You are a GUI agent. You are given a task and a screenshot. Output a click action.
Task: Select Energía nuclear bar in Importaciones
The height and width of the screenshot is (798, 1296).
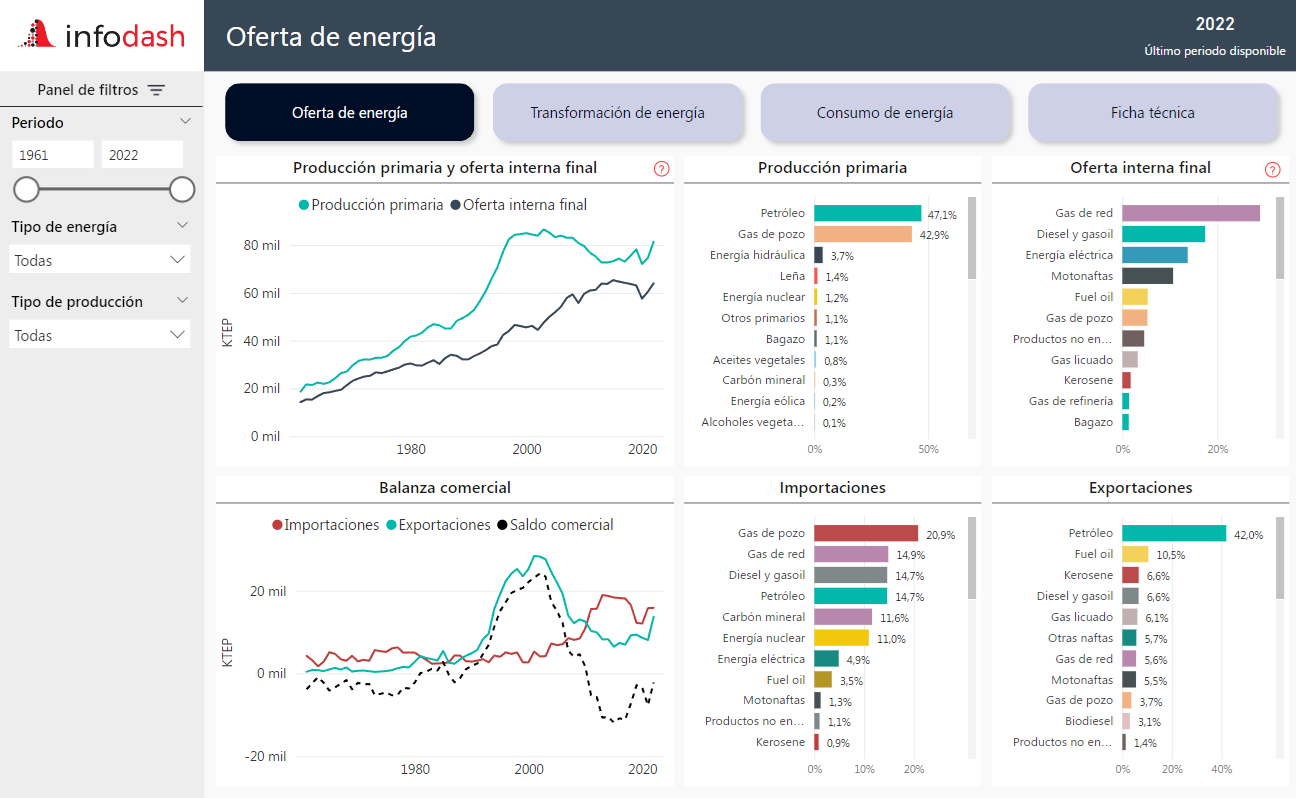click(841, 638)
